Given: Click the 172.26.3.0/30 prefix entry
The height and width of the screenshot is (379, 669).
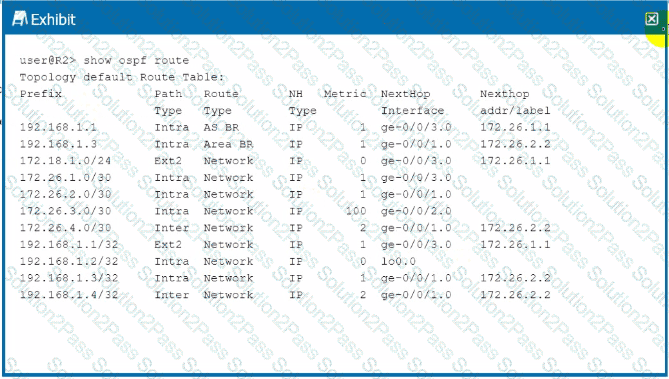Looking at the screenshot, I should [x=65, y=211].
